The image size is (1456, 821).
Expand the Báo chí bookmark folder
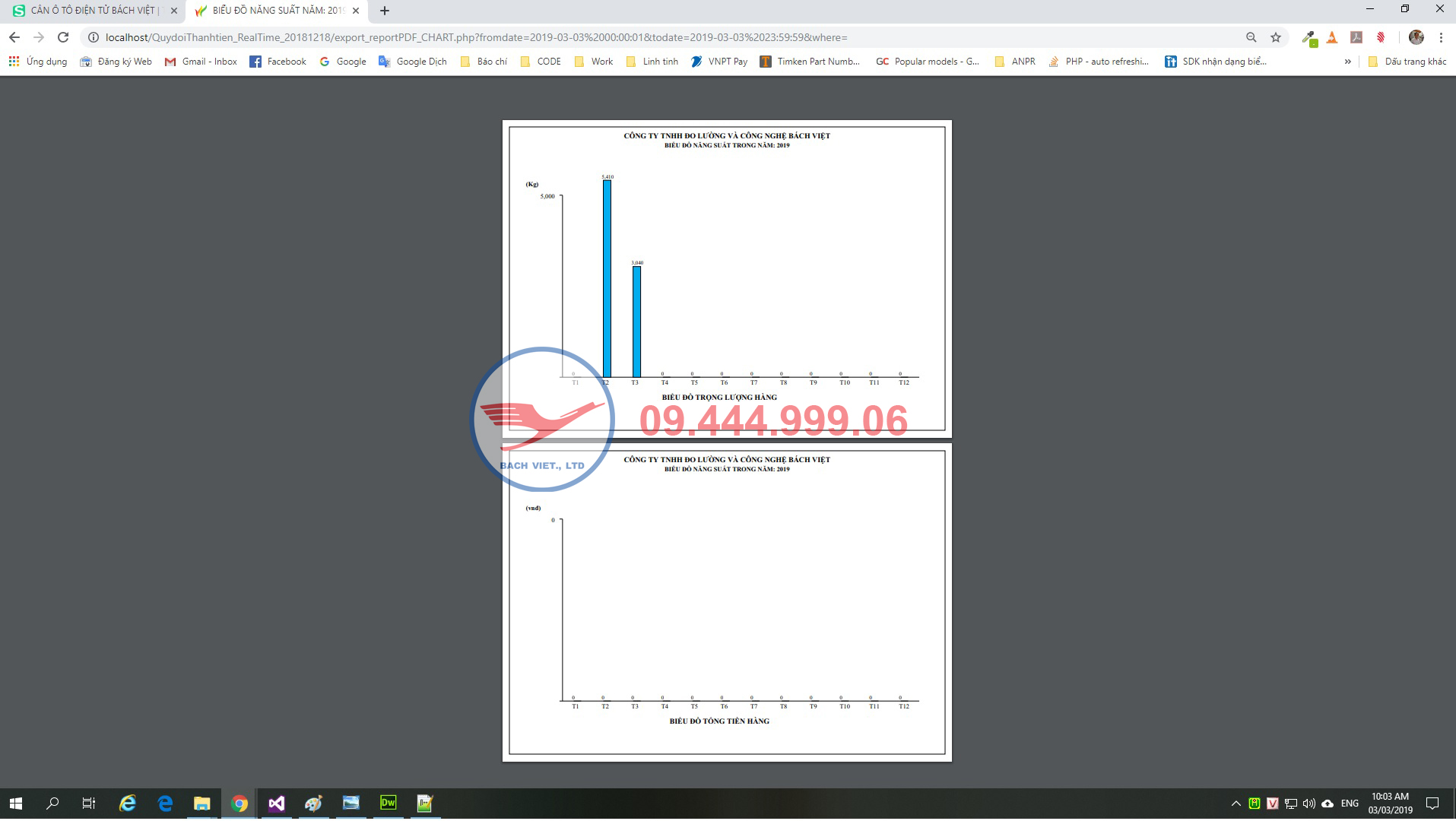point(484,62)
